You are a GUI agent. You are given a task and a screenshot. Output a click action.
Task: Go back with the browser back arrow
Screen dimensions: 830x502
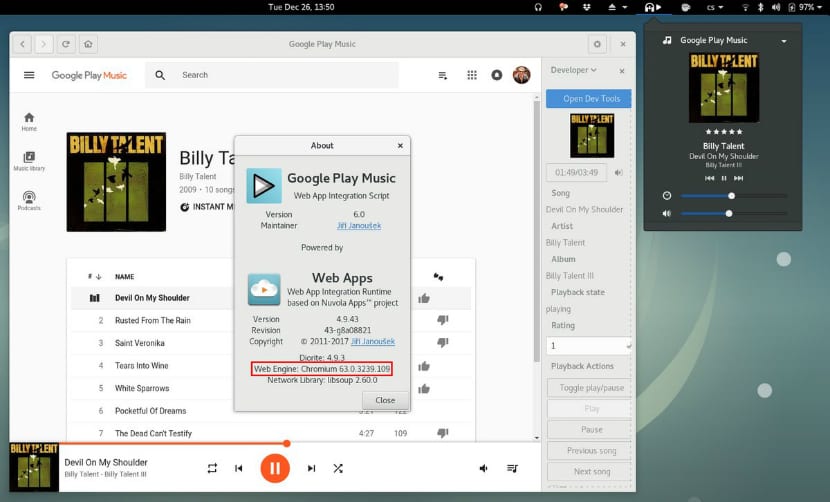coord(22,44)
